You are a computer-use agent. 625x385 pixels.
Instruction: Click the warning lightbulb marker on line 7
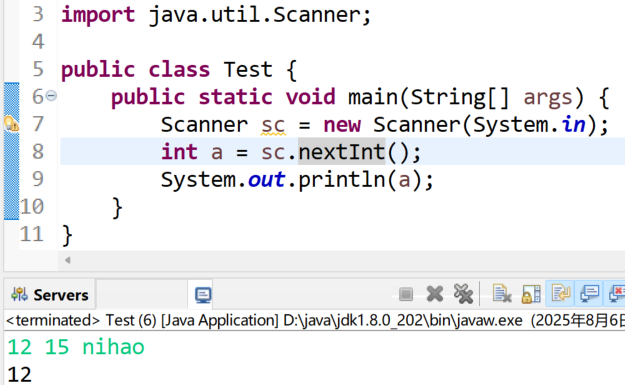[x=11, y=124]
